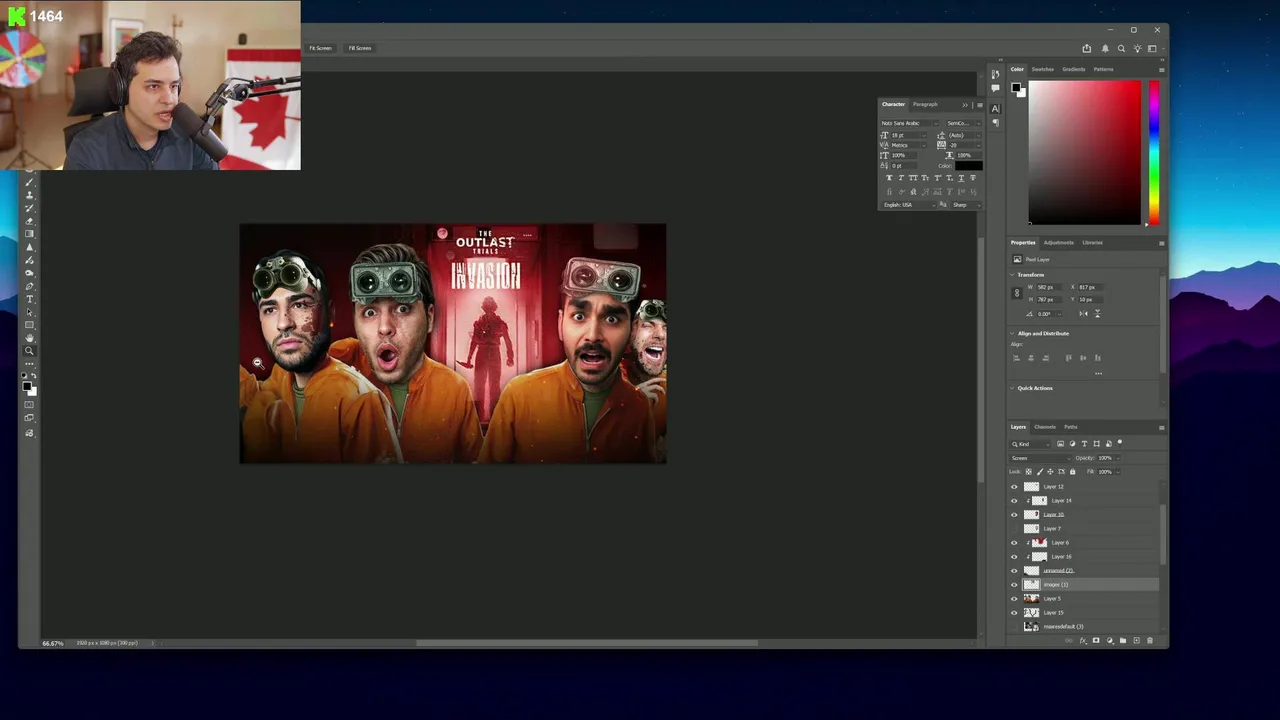
Task: Toggle Layer 10 visibility eye
Action: click(x=1014, y=515)
